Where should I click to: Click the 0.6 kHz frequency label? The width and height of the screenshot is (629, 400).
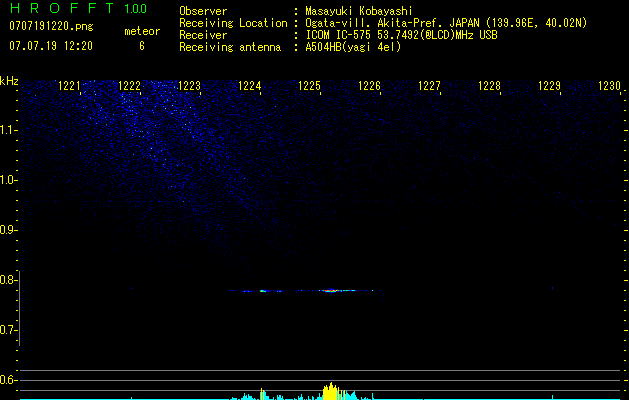[8, 380]
